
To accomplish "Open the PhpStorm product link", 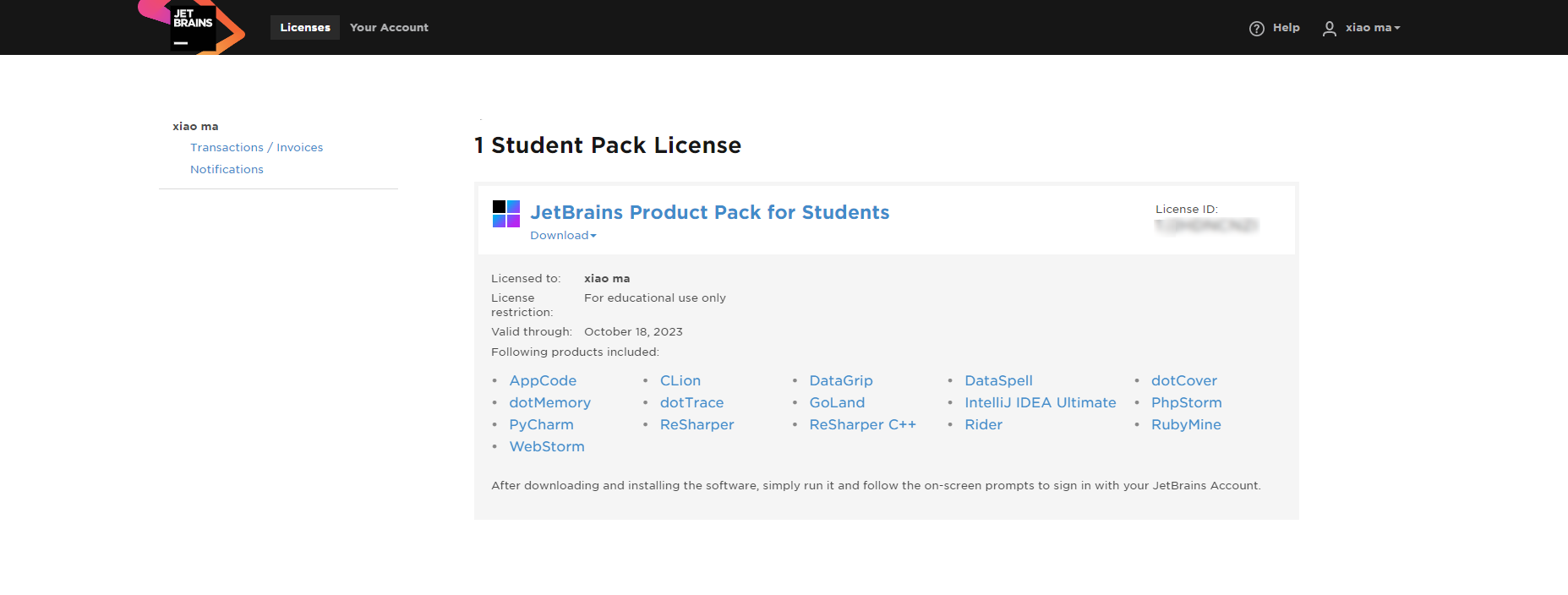I will pos(1187,402).
